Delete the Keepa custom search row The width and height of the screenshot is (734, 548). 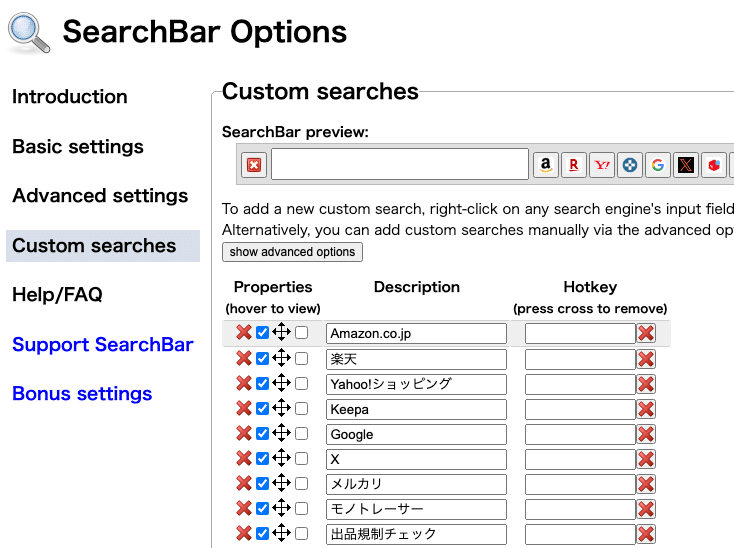pyautogui.click(x=244, y=408)
